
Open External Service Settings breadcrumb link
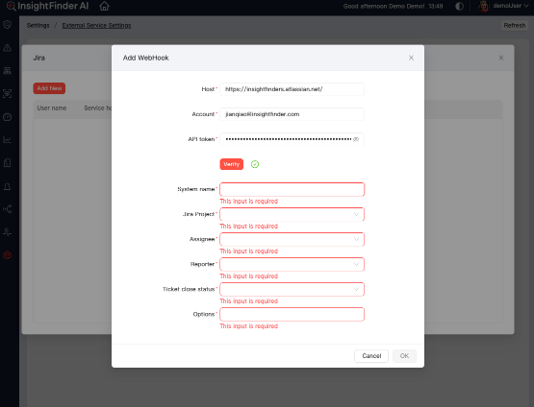pyautogui.click(x=96, y=26)
